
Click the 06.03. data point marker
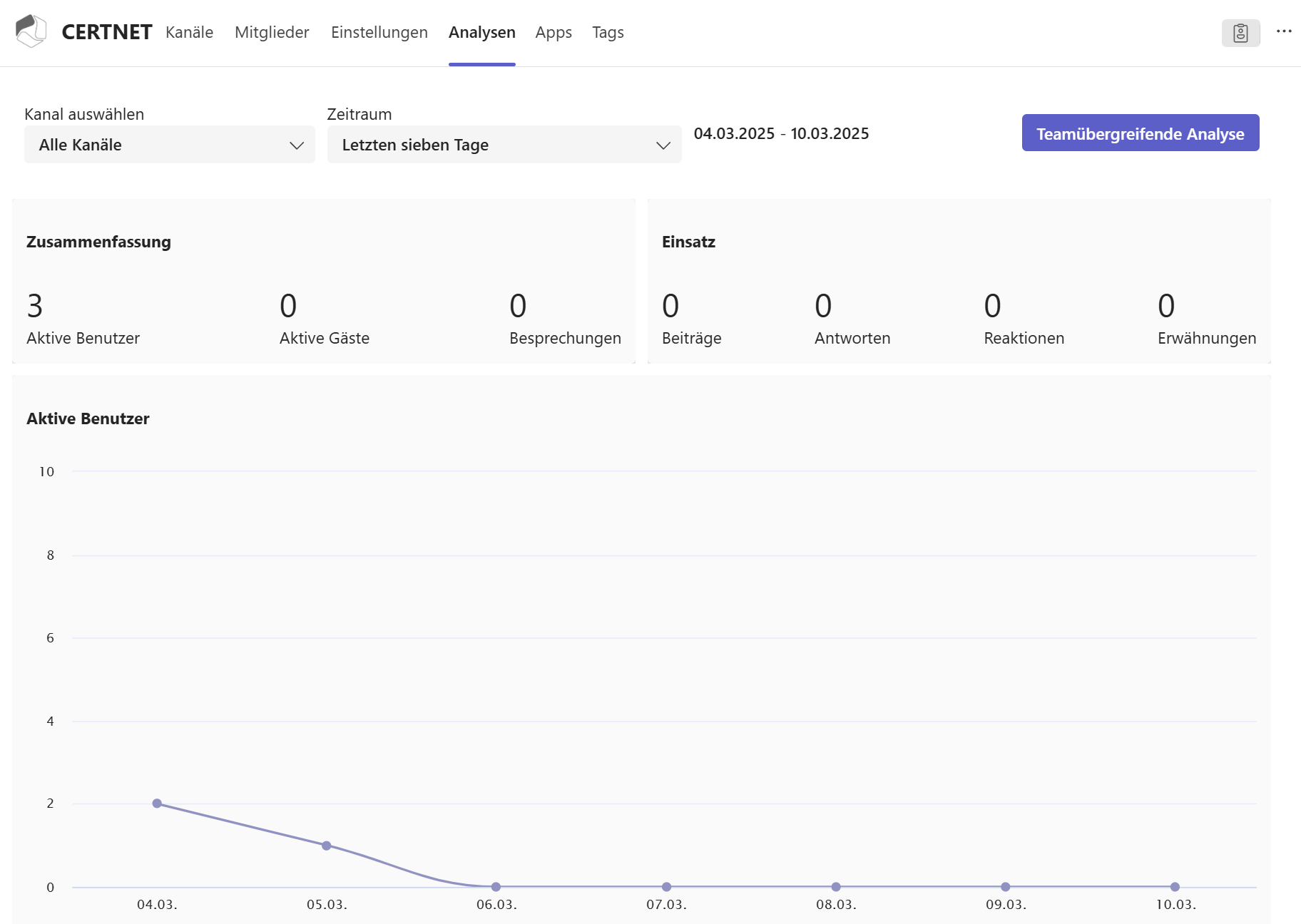pos(496,887)
